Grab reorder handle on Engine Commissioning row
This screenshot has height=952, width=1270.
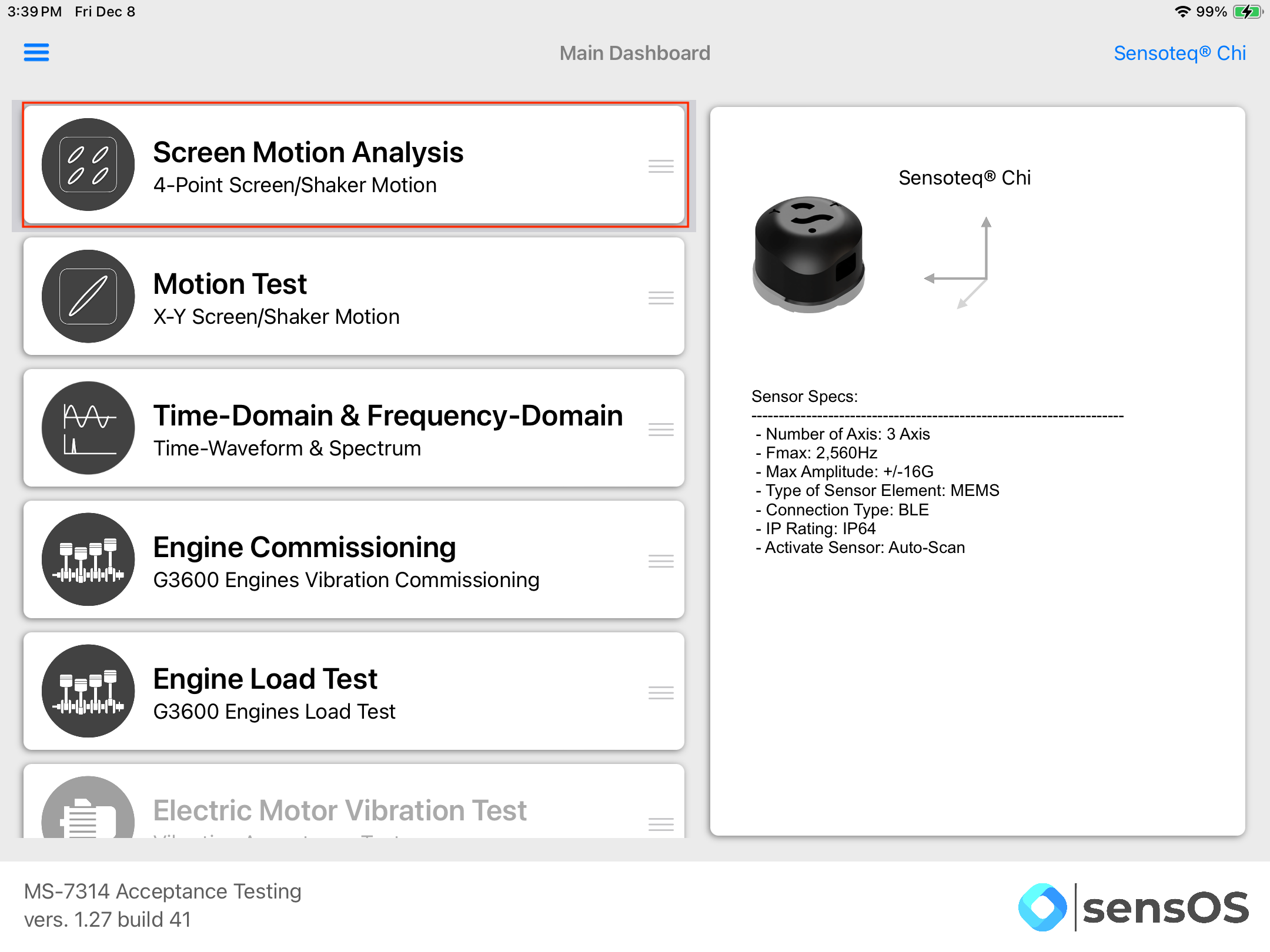pos(661,561)
